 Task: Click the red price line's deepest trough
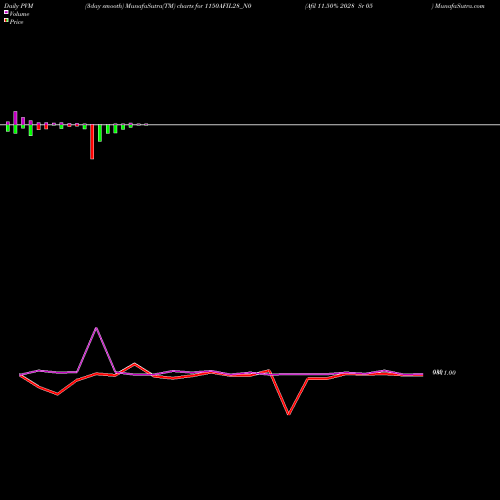click(x=289, y=414)
